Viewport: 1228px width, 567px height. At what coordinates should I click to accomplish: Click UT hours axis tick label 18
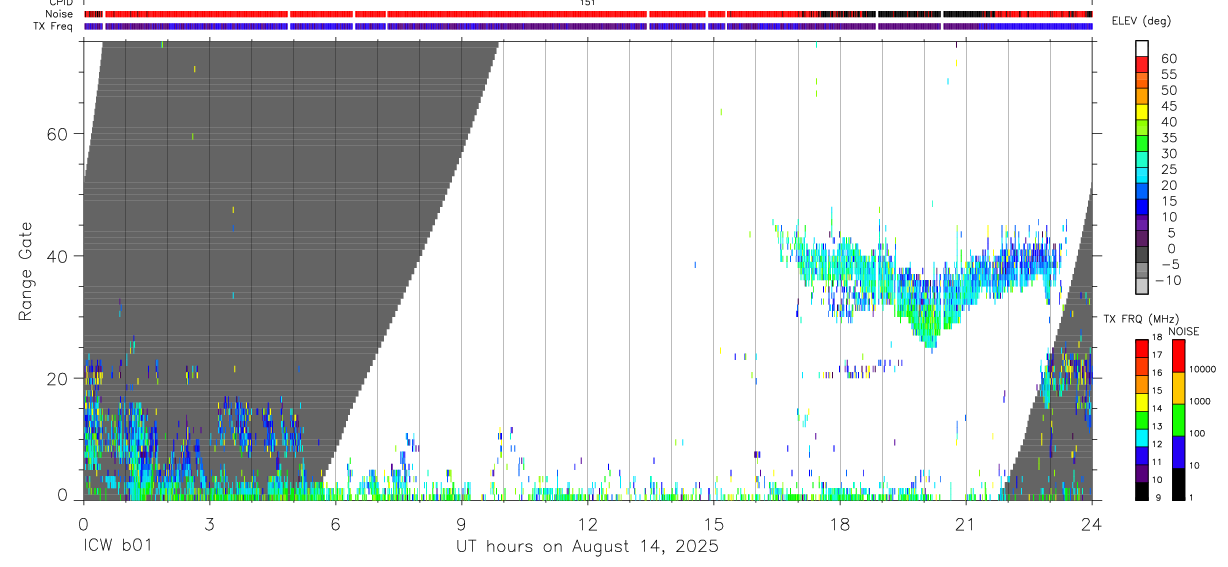(x=839, y=524)
